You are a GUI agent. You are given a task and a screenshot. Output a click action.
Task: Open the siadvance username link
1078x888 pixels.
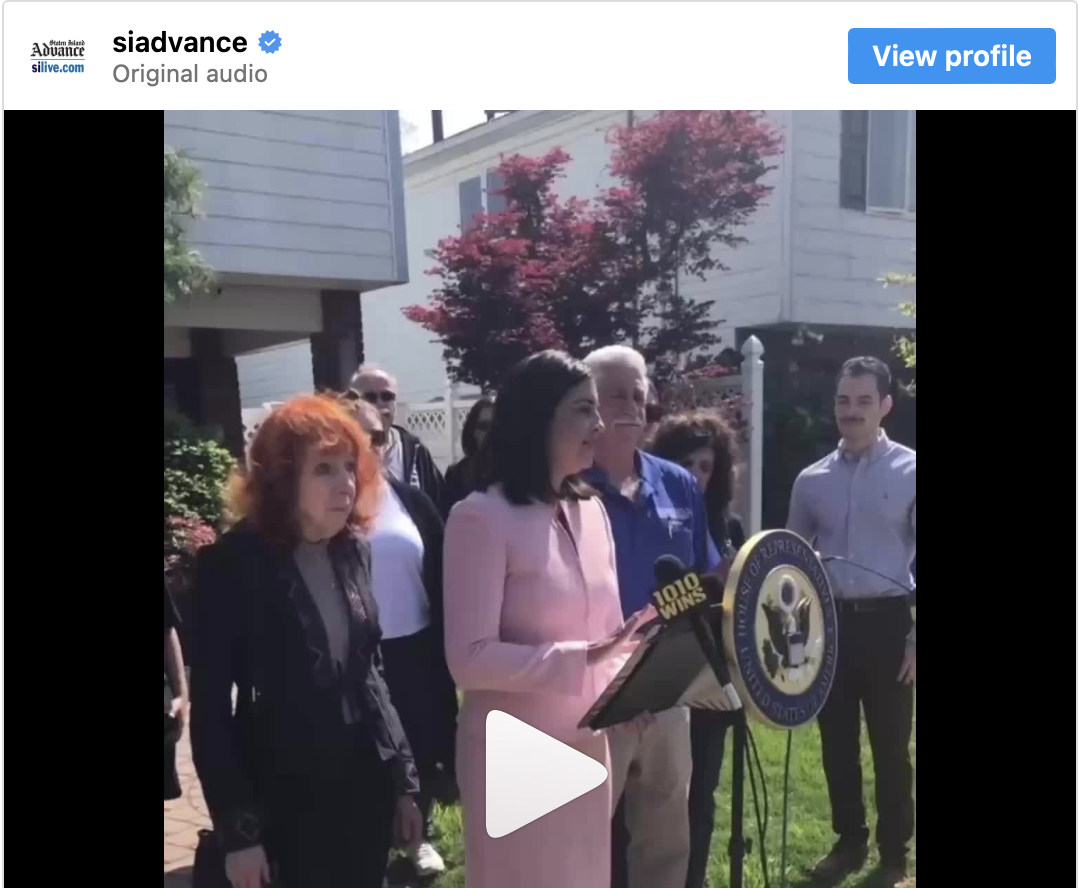click(x=180, y=43)
